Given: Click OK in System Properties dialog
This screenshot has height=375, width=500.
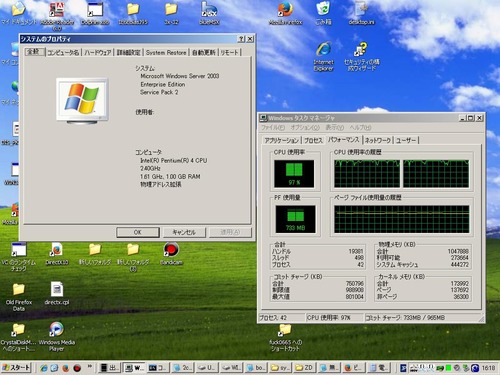Looking at the screenshot, I should click(x=138, y=232).
